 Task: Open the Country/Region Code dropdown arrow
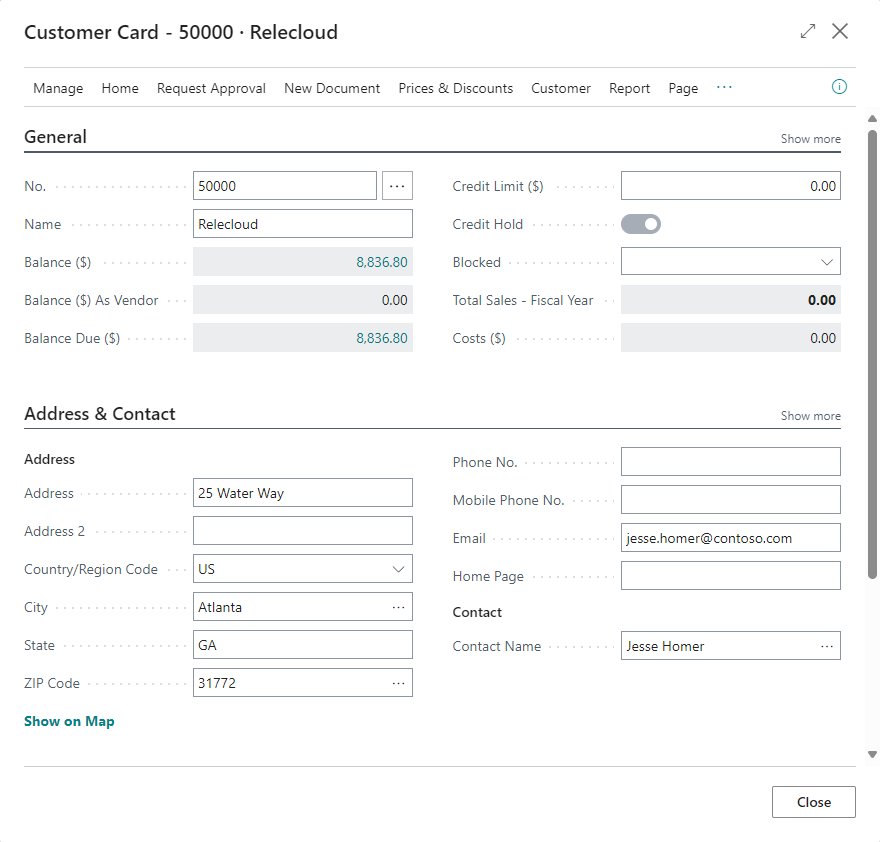click(x=398, y=569)
